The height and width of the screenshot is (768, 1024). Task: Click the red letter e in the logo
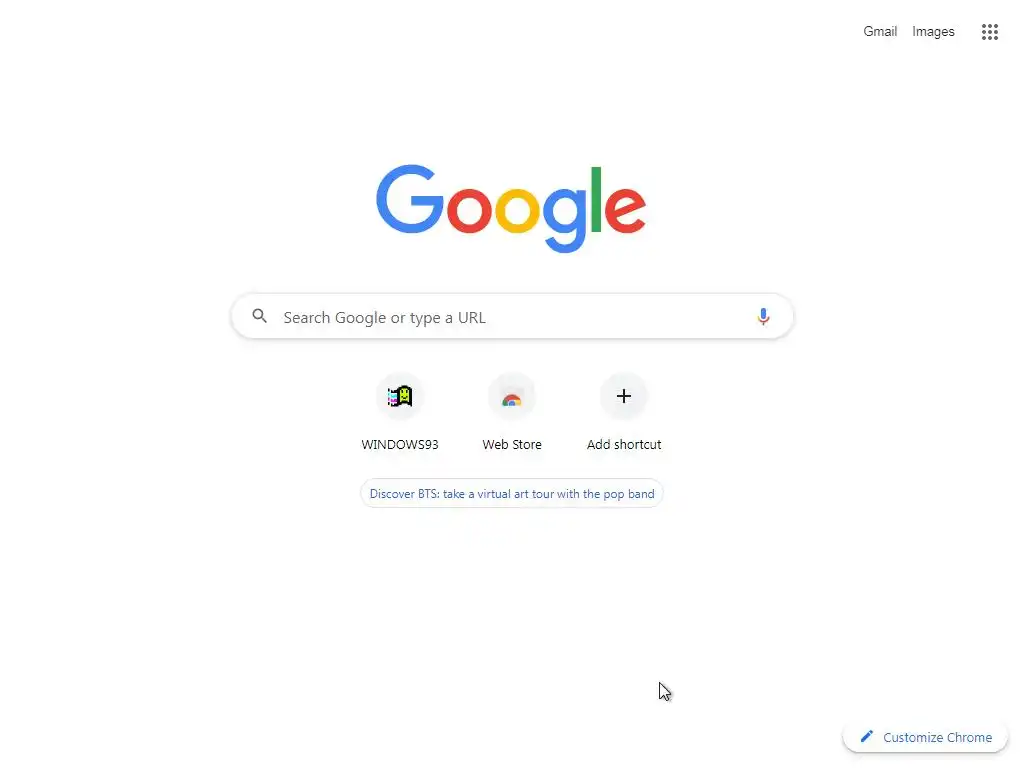(x=625, y=209)
